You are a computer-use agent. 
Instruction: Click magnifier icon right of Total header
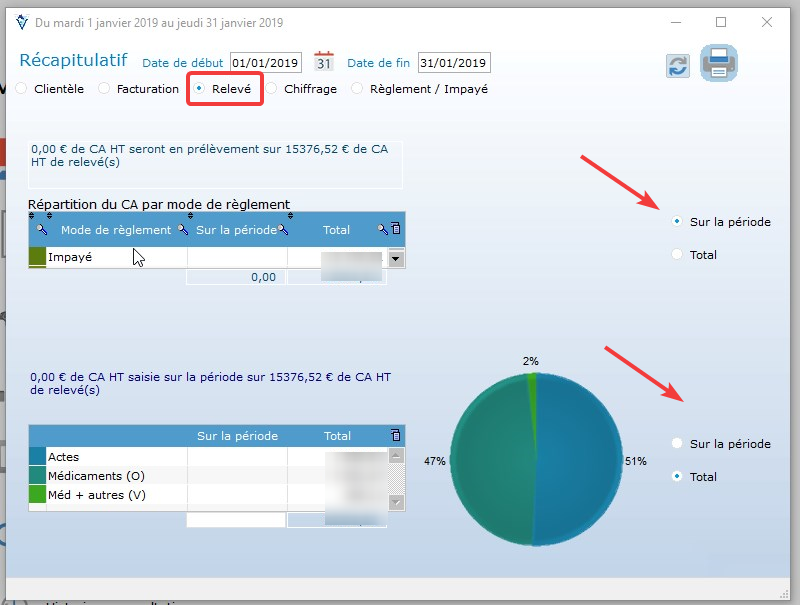pos(383,229)
